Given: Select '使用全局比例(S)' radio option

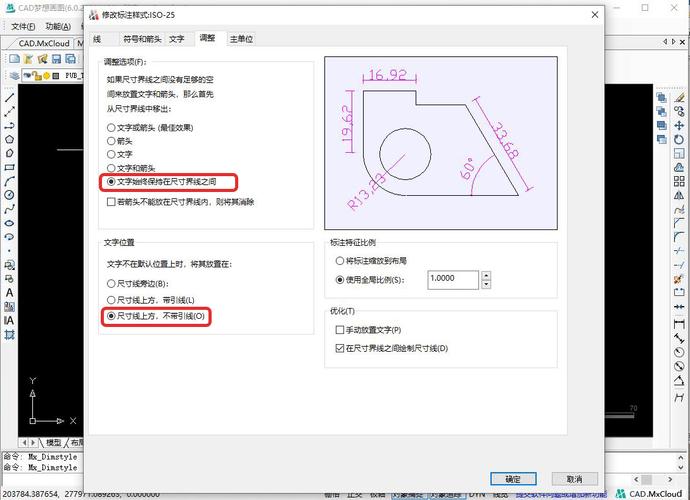Looking at the screenshot, I should 370,279.
